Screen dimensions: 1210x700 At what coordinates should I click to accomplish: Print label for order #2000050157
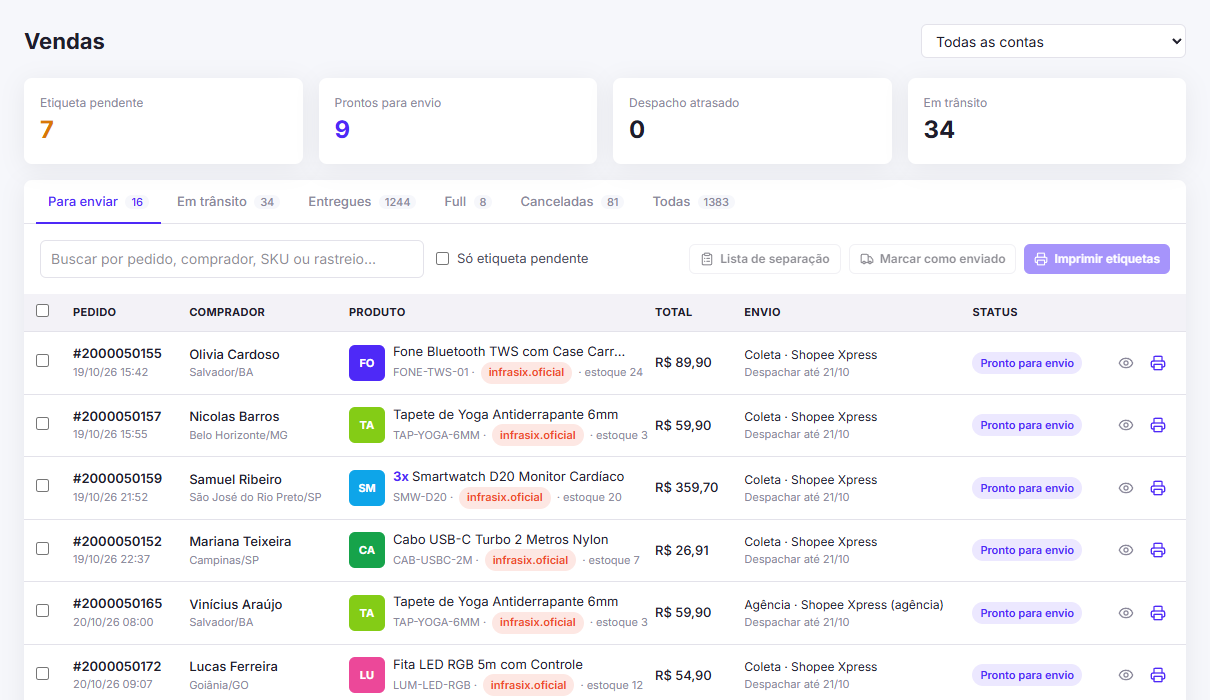pyautogui.click(x=1158, y=425)
